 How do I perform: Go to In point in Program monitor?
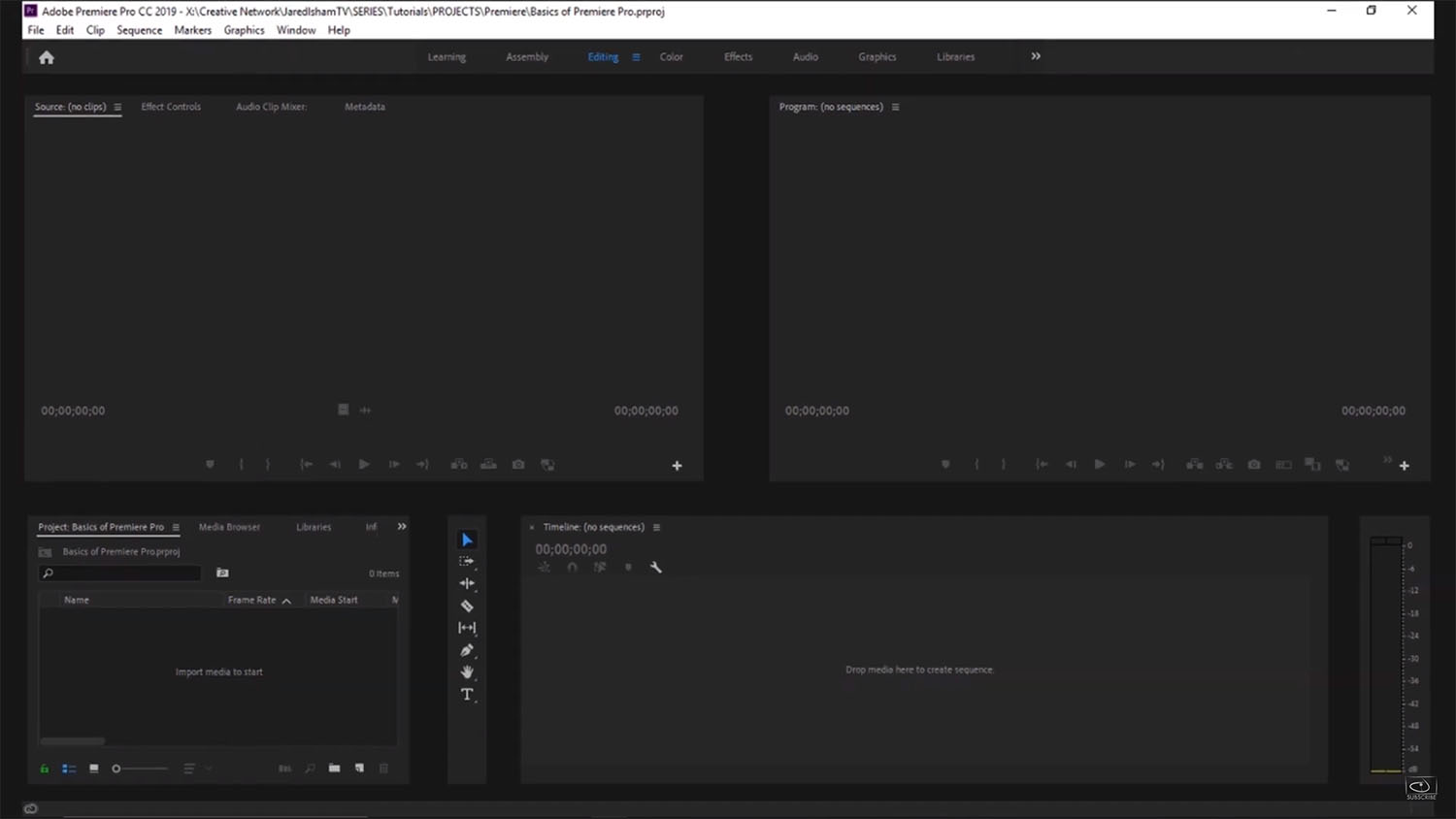coord(1042,465)
